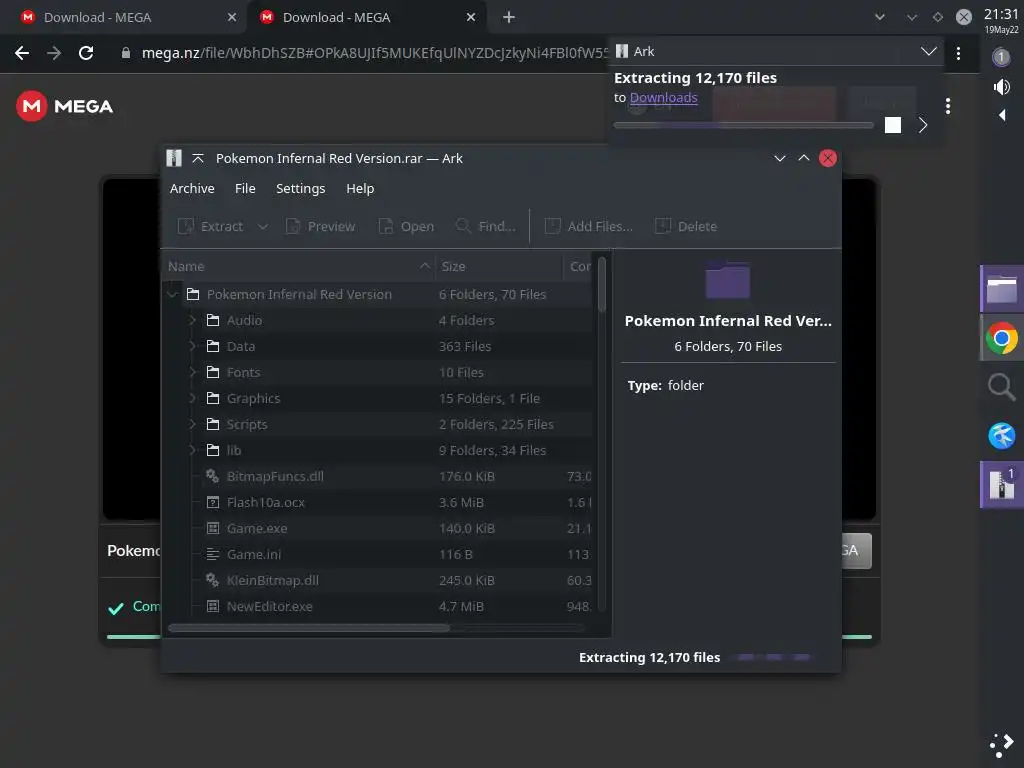The height and width of the screenshot is (768, 1024).
Task: Close the first Download - MEGA tab
Action: click(x=232, y=18)
